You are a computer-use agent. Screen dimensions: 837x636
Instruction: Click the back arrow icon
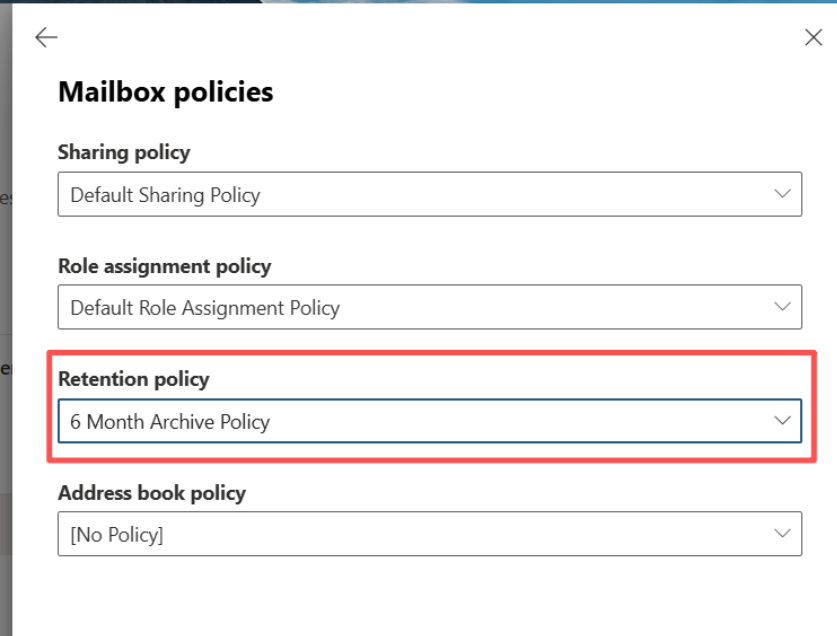pos(46,38)
